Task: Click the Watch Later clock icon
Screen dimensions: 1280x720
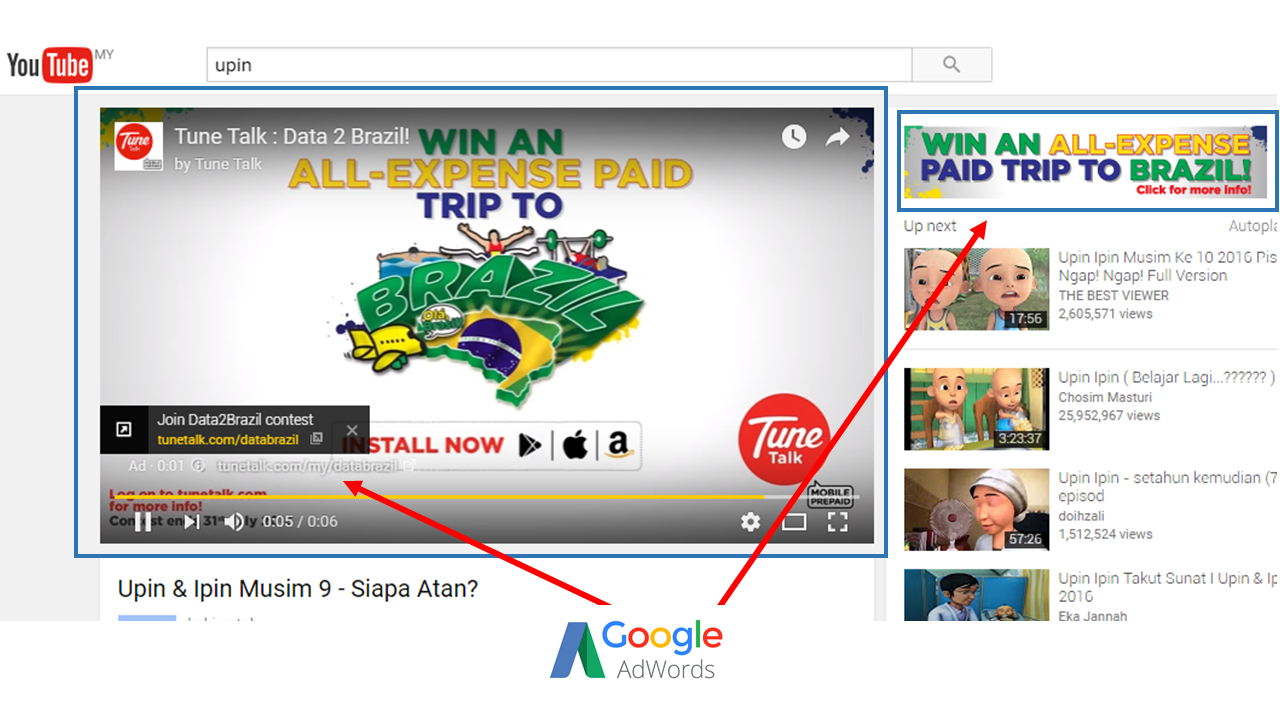Action: pyautogui.click(x=794, y=137)
